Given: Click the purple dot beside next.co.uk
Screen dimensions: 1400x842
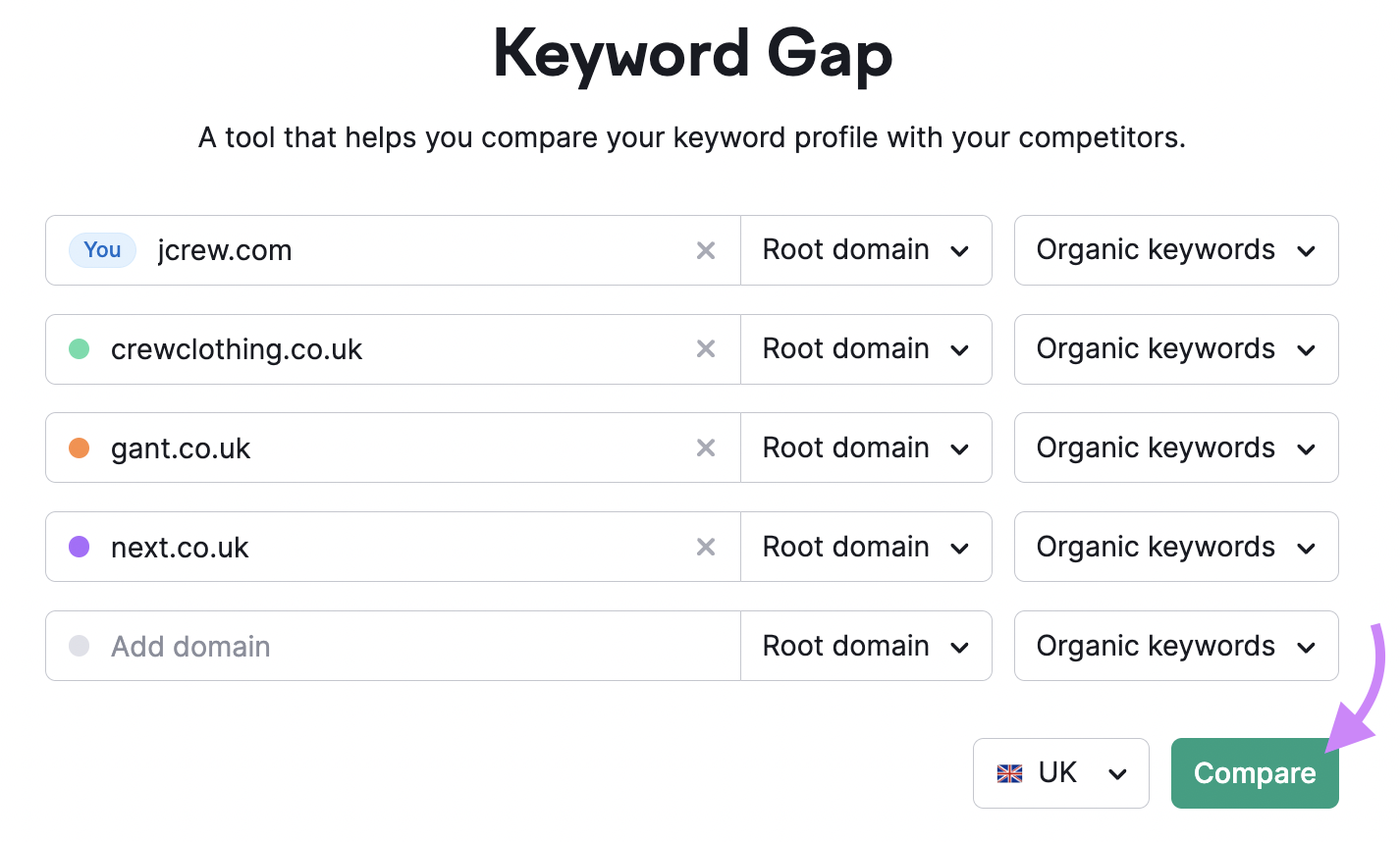Looking at the screenshot, I should pos(79,547).
